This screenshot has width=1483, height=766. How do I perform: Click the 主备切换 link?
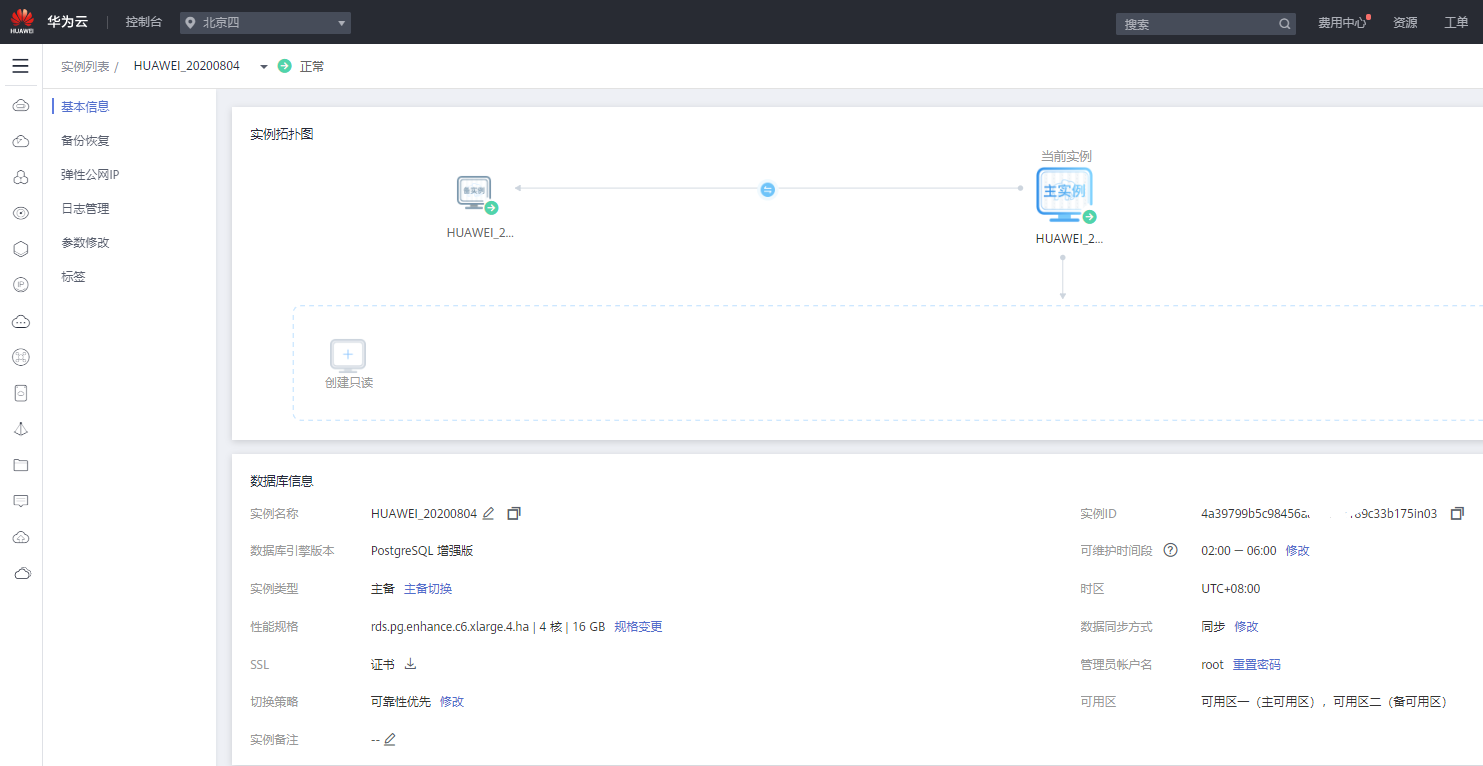pyautogui.click(x=428, y=588)
